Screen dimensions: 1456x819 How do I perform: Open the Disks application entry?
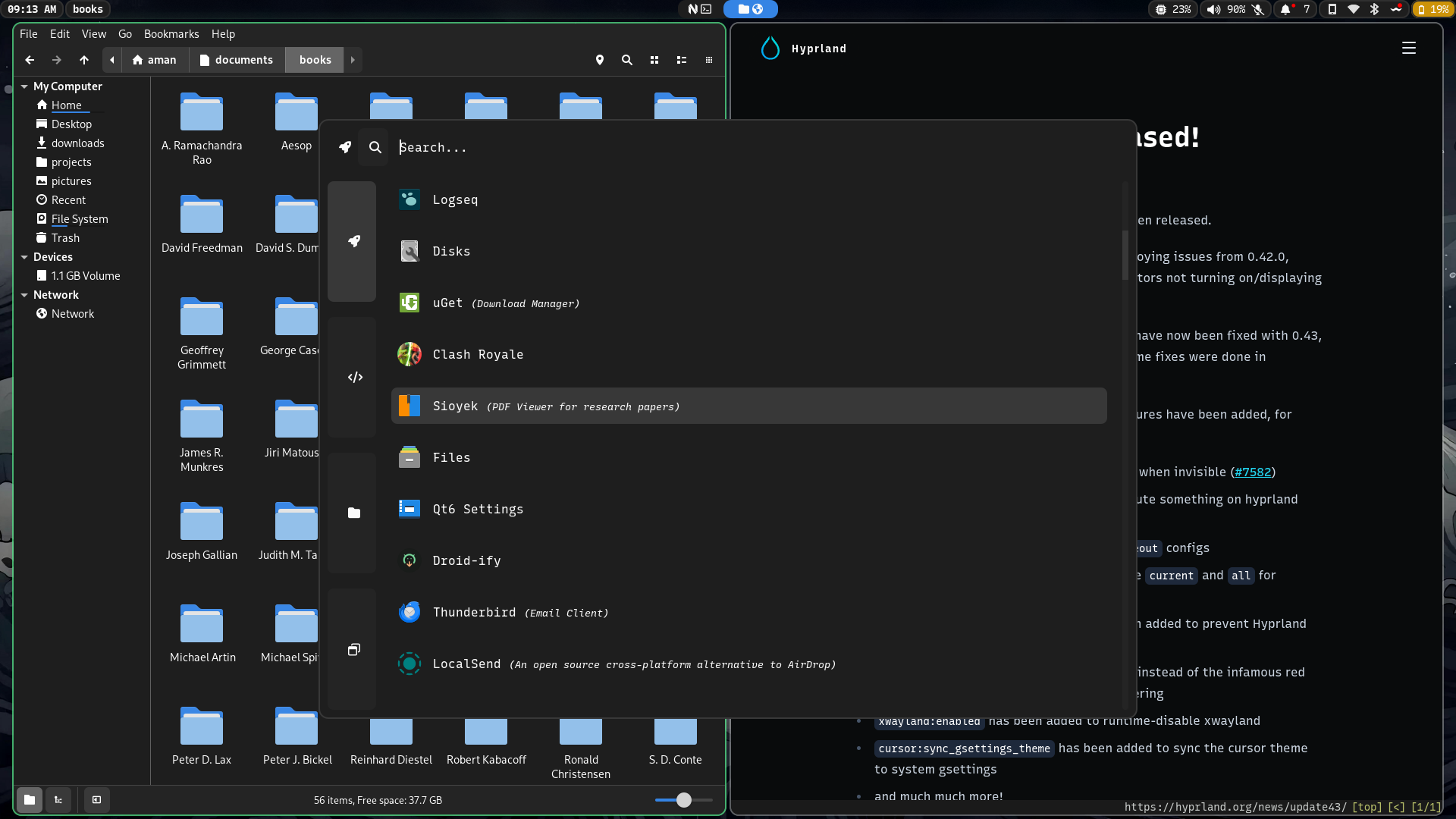(748, 251)
